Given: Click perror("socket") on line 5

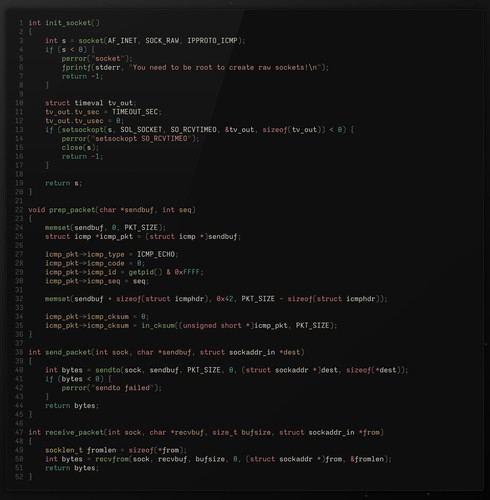Looking at the screenshot, I should pos(95,58).
